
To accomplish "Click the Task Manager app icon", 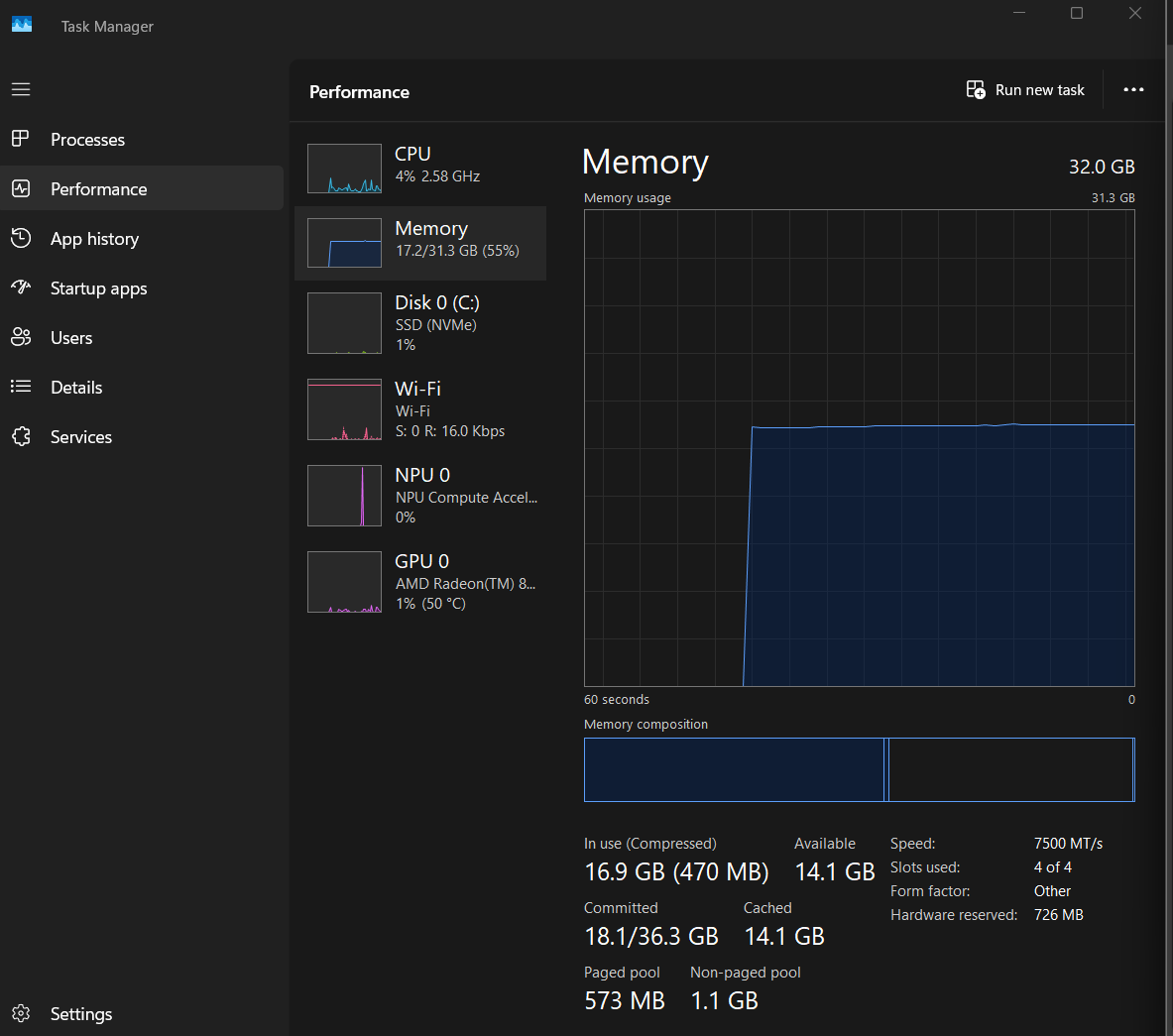I will coord(22,25).
